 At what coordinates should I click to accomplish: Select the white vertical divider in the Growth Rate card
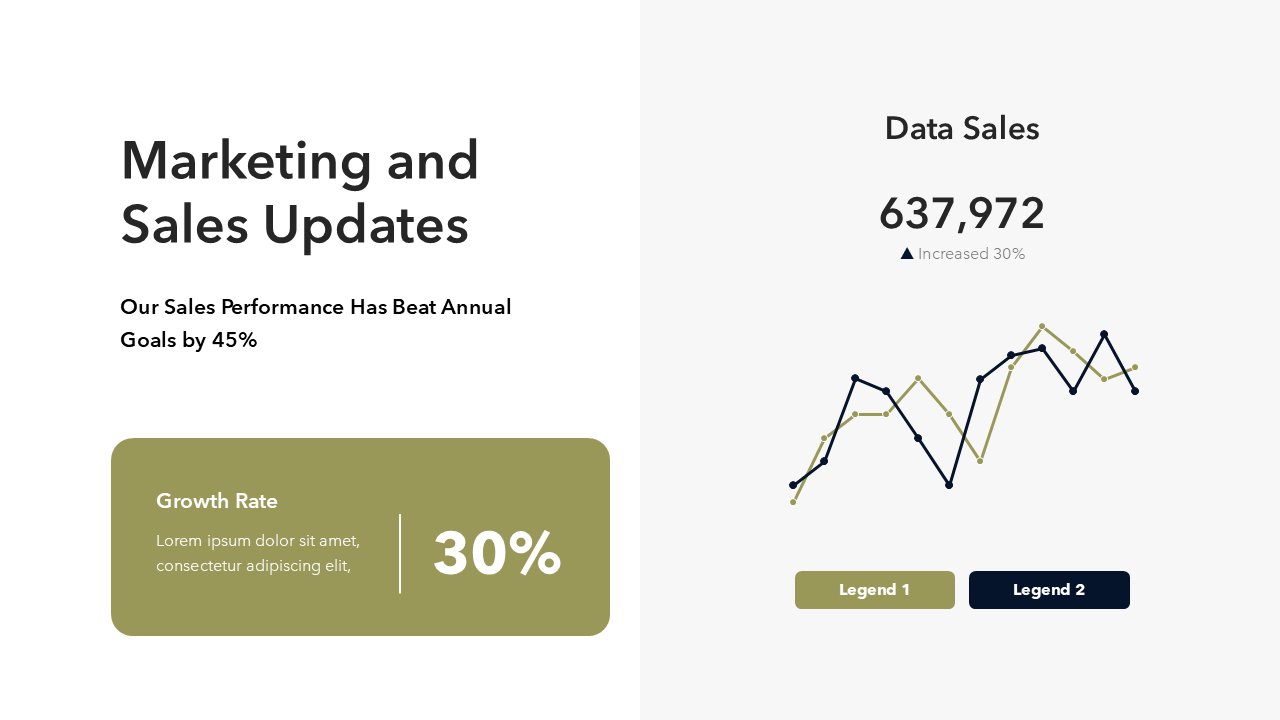[x=400, y=554]
